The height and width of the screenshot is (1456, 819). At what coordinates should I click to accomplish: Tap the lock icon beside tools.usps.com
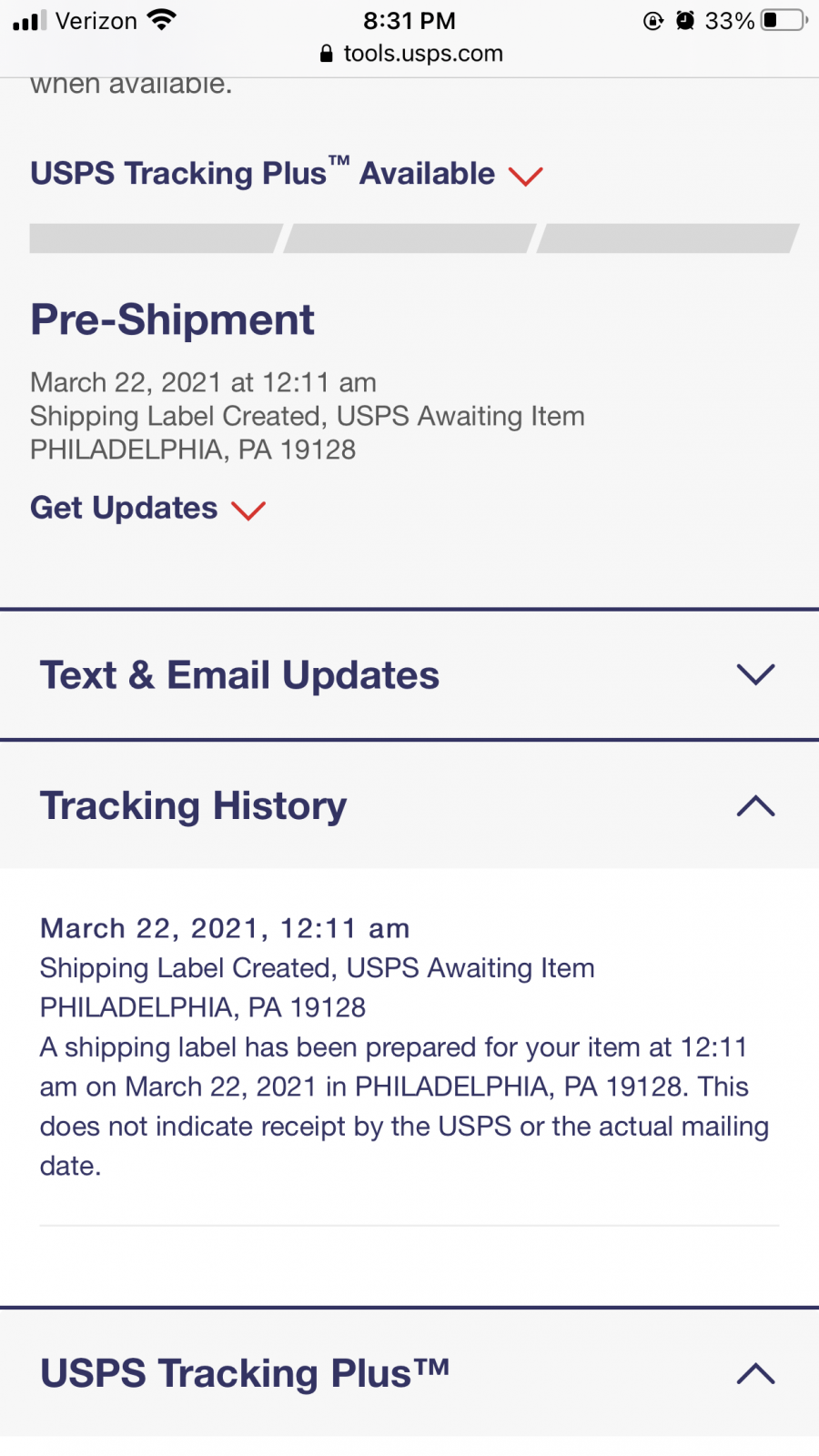click(x=327, y=54)
